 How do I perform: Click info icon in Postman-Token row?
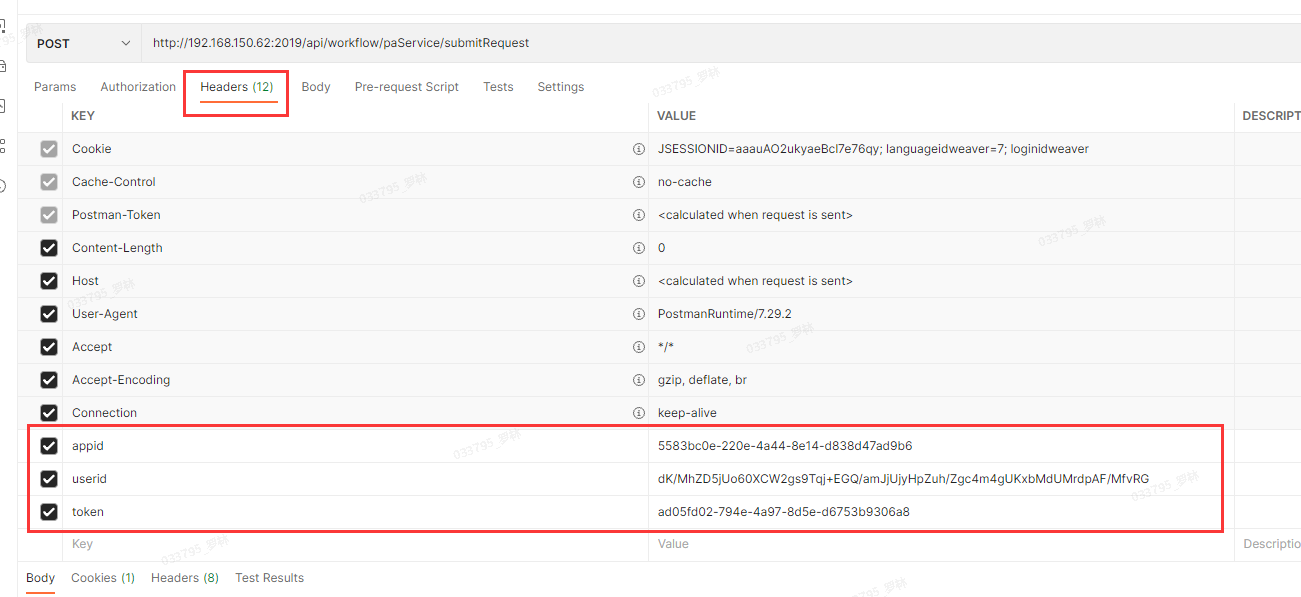pyautogui.click(x=638, y=215)
